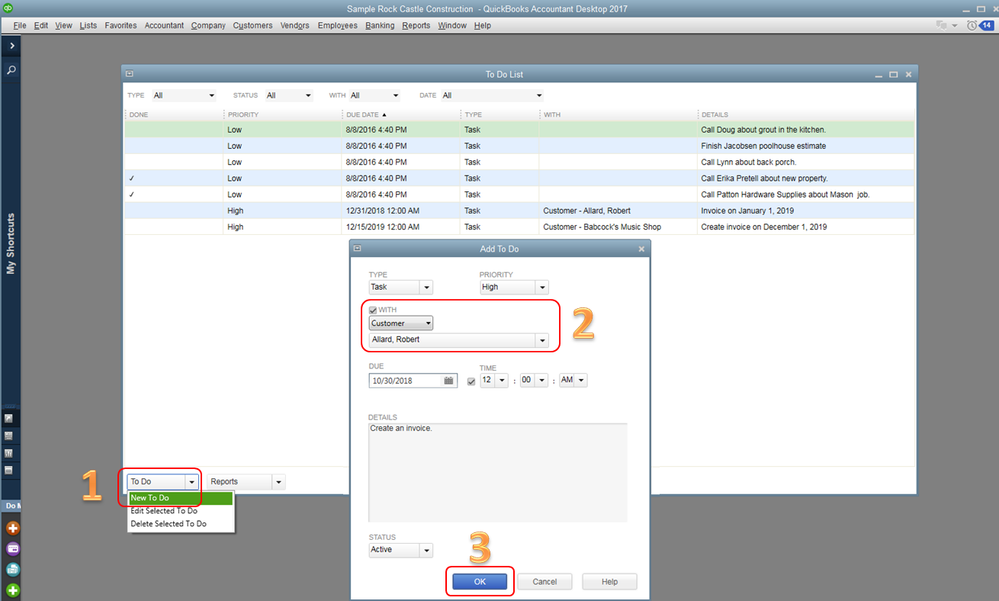This screenshot has width=999, height=601.
Task: Open the Allard, Robert name dropdown
Action: click(x=542, y=340)
